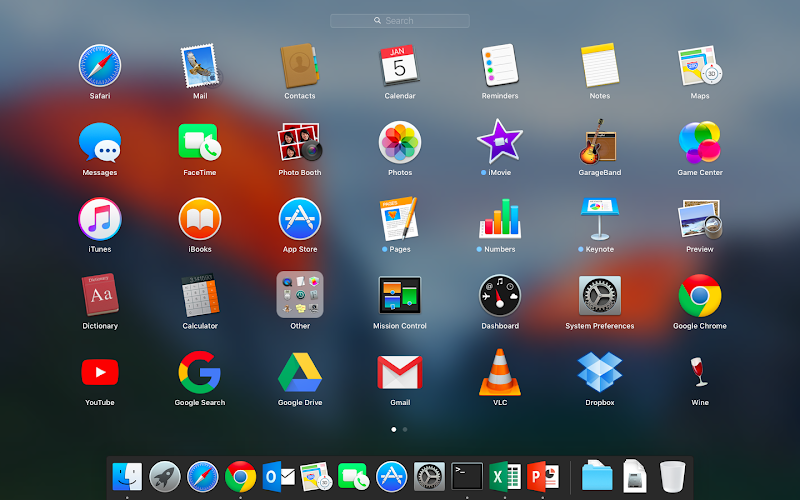The height and width of the screenshot is (500, 800).
Task: Open System Preferences from the Dock
Action: pos(429,477)
